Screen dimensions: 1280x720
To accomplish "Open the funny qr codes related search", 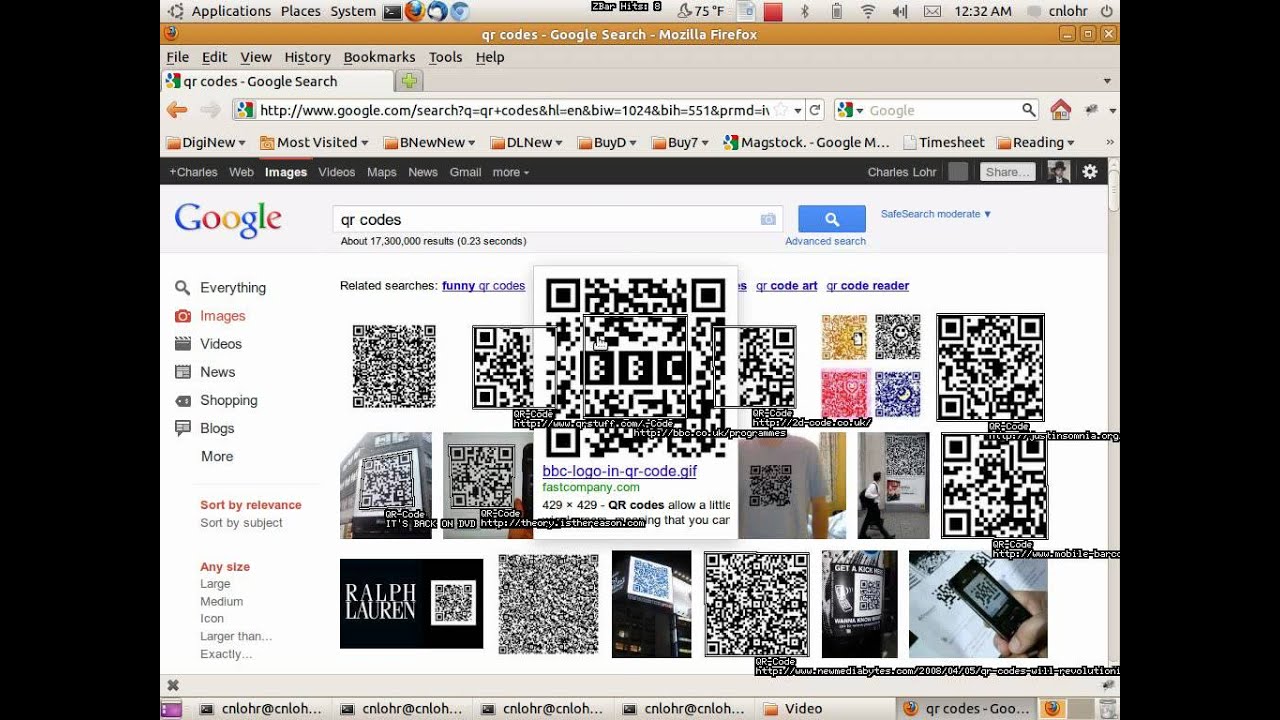I will point(483,286).
